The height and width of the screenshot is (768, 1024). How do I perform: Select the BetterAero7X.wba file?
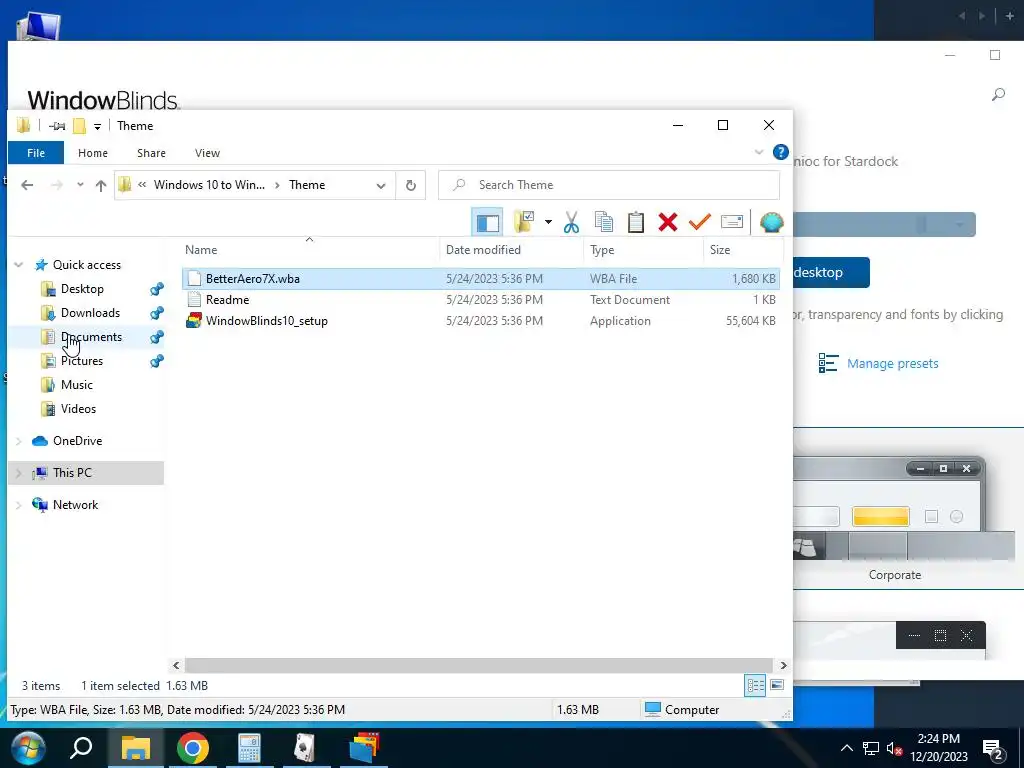[481, 279]
